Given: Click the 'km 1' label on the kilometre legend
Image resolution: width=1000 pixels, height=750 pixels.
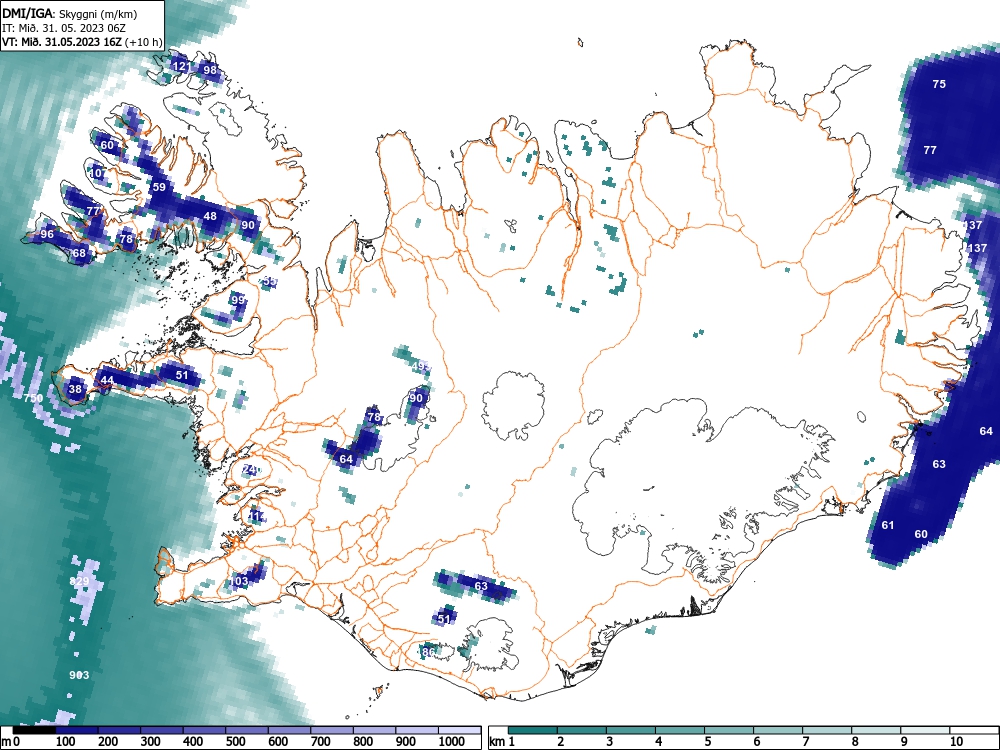Looking at the screenshot, I should coord(502,742).
